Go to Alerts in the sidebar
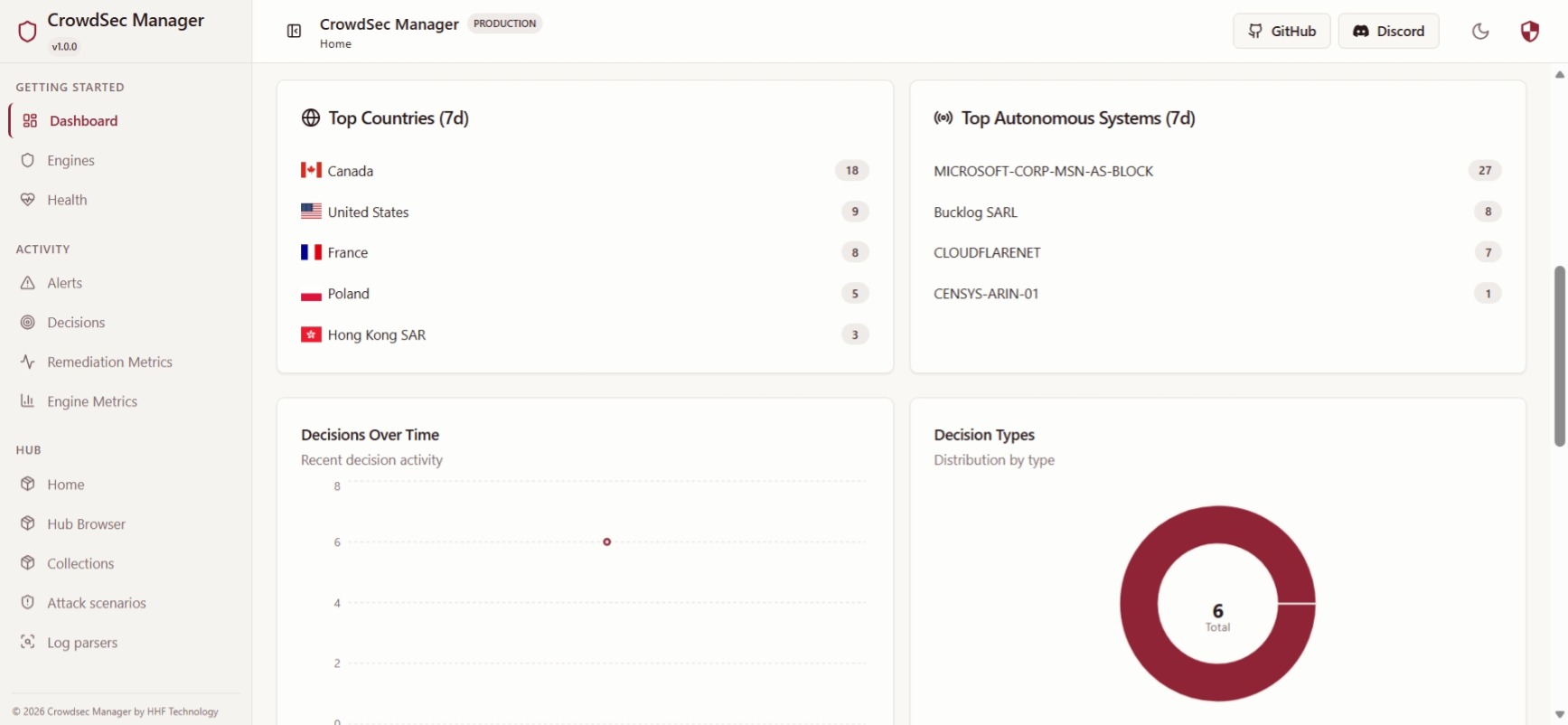Screen dimensions: 1568x725 click(x=64, y=283)
